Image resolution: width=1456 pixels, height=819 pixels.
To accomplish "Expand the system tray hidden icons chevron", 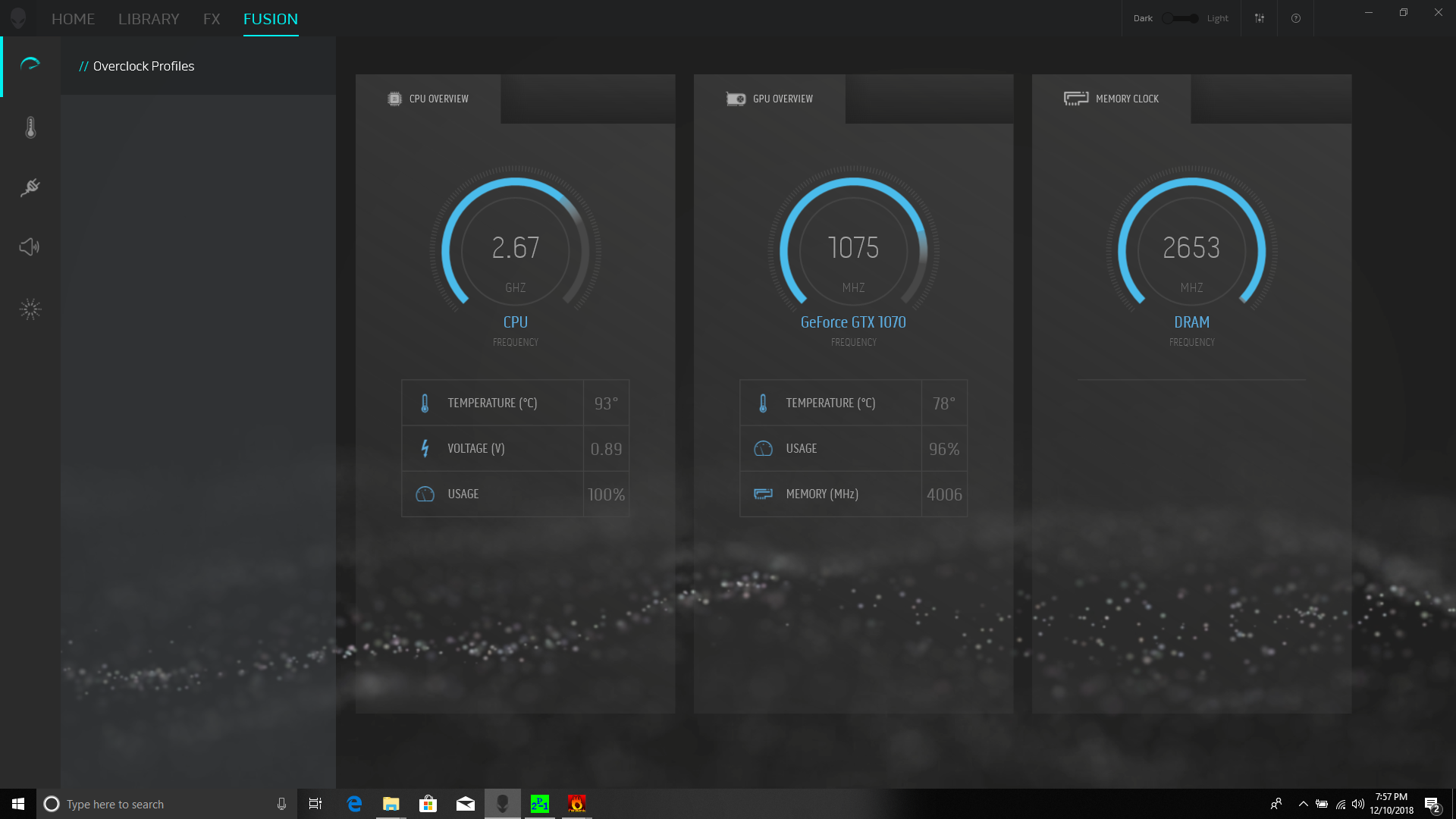I will [x=1303, y=804].
